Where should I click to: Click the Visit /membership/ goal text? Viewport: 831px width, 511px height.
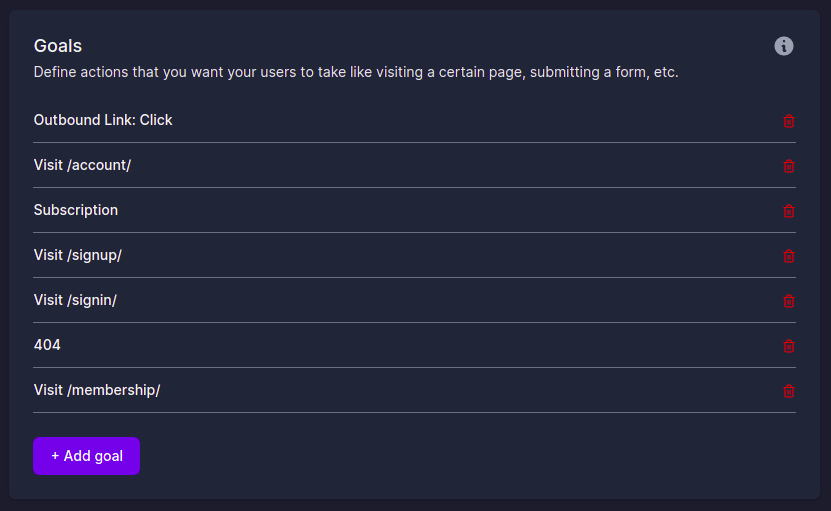tap(97, 390)
